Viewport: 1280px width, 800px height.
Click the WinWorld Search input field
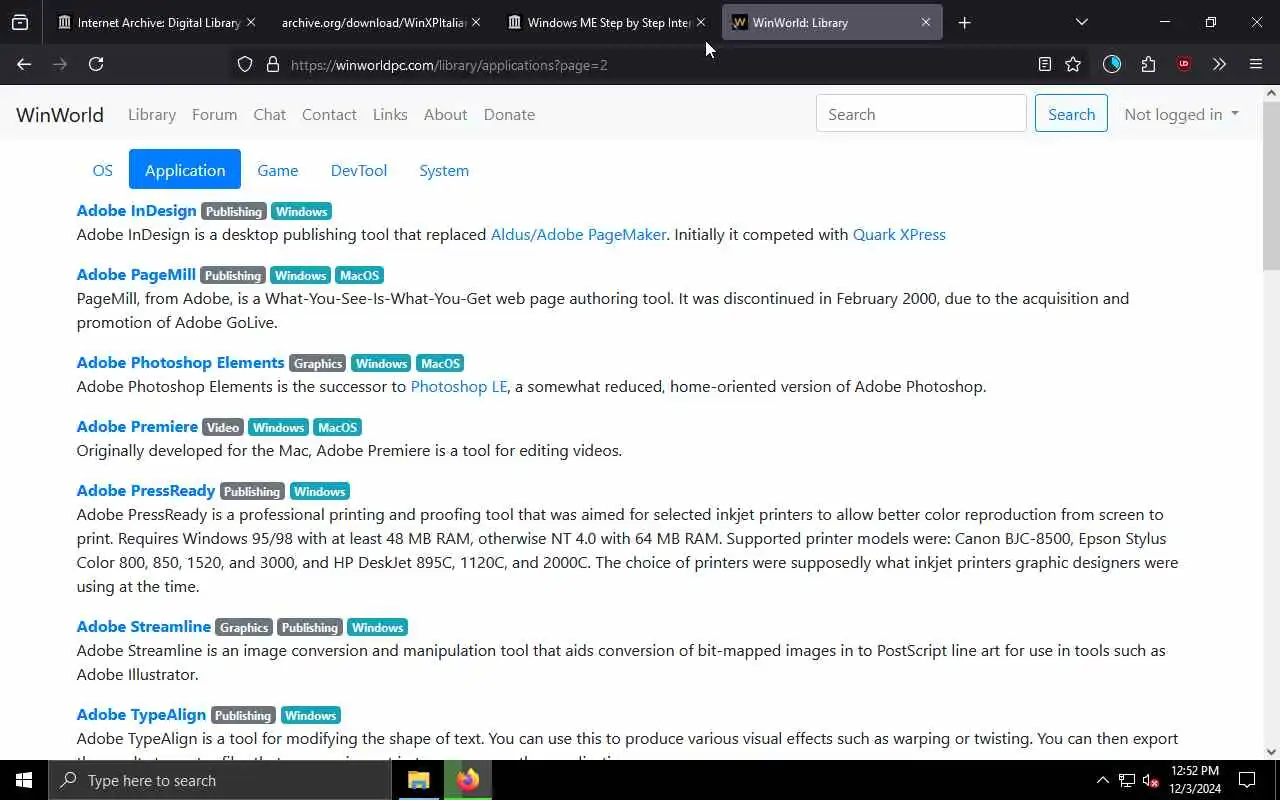point(921,114)
